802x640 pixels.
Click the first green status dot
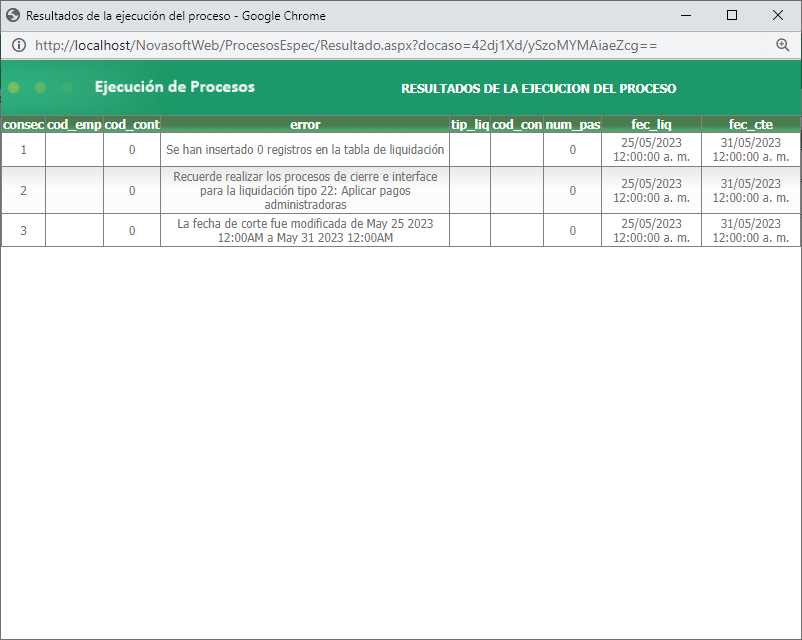point(13,87)
